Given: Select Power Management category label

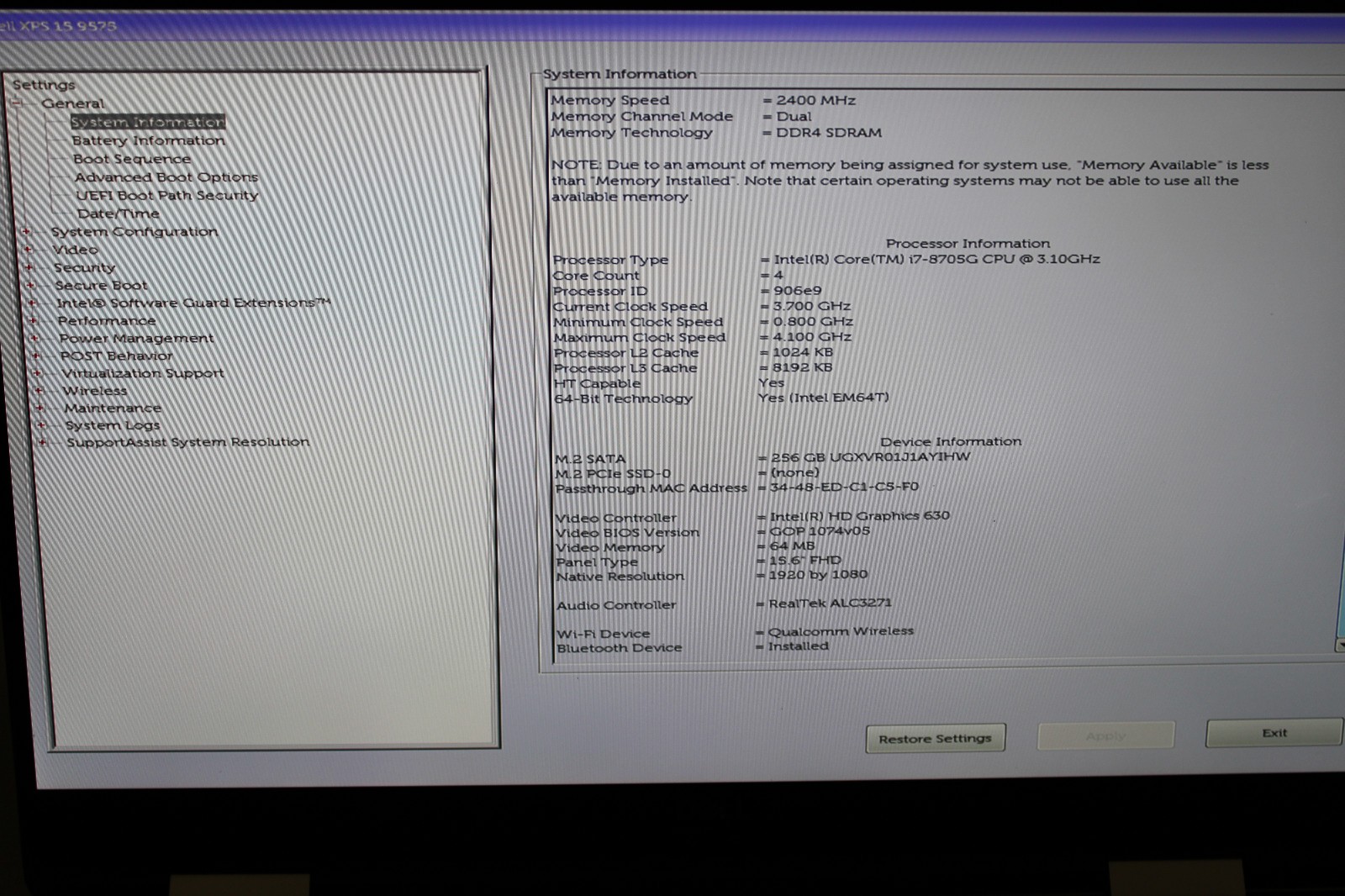Looking at the screenshot, I should 136,338.
